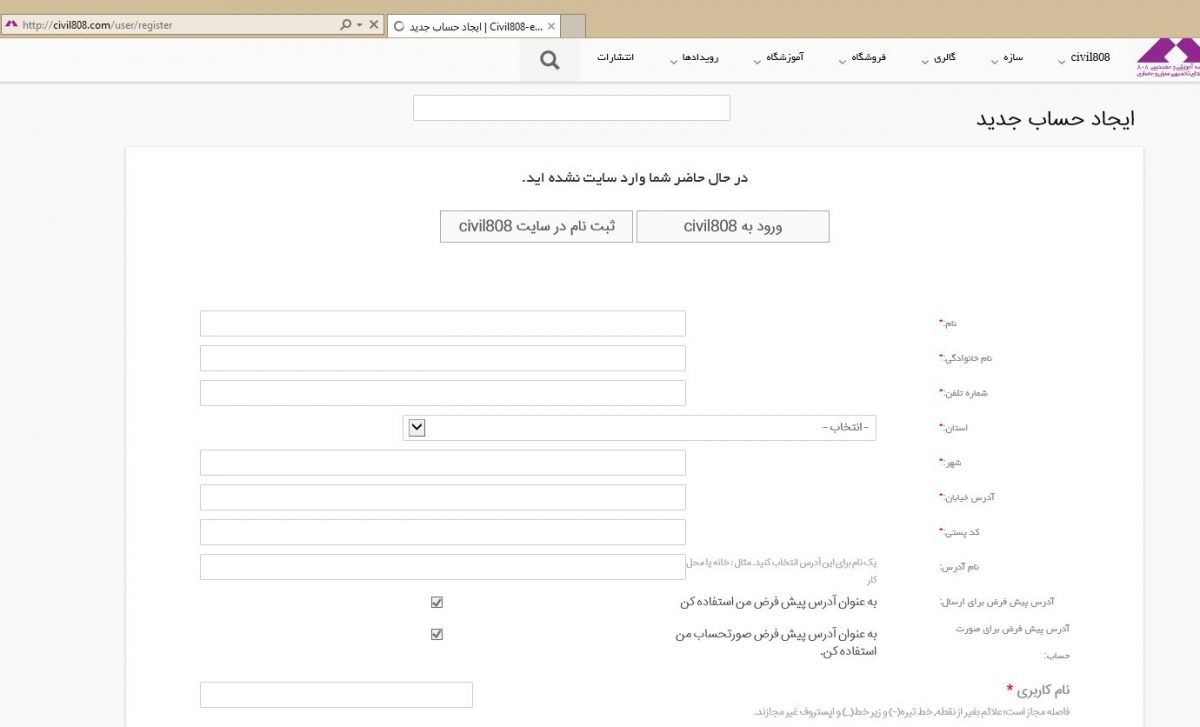Open the فروشگاه navigation menu
Viewport: 1200px width, 727px height.
(x=869, y=57)
